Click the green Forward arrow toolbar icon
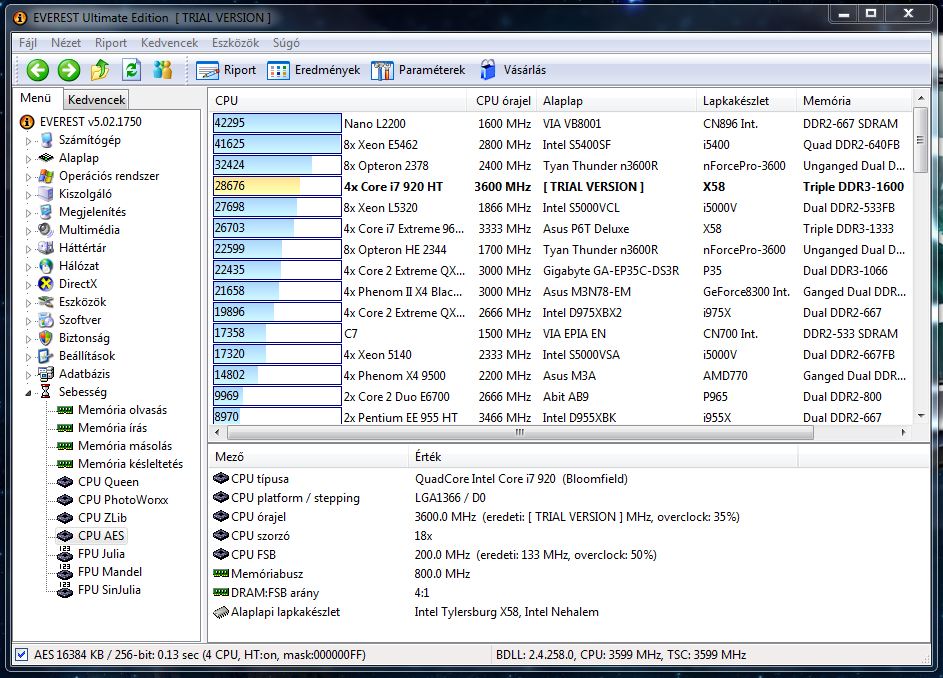The height and width of the screenshot is (678, 943). coord(69,70)
